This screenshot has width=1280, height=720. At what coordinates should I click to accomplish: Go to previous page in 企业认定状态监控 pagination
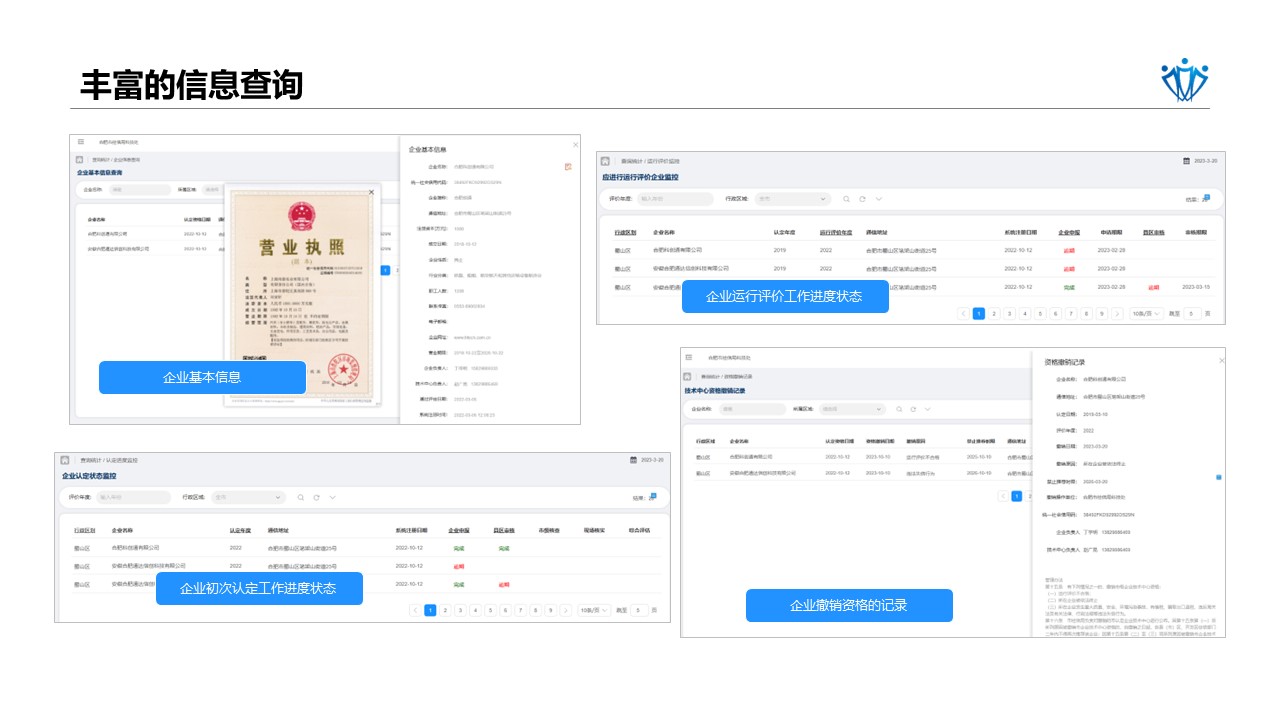click(x=415, y=610)
